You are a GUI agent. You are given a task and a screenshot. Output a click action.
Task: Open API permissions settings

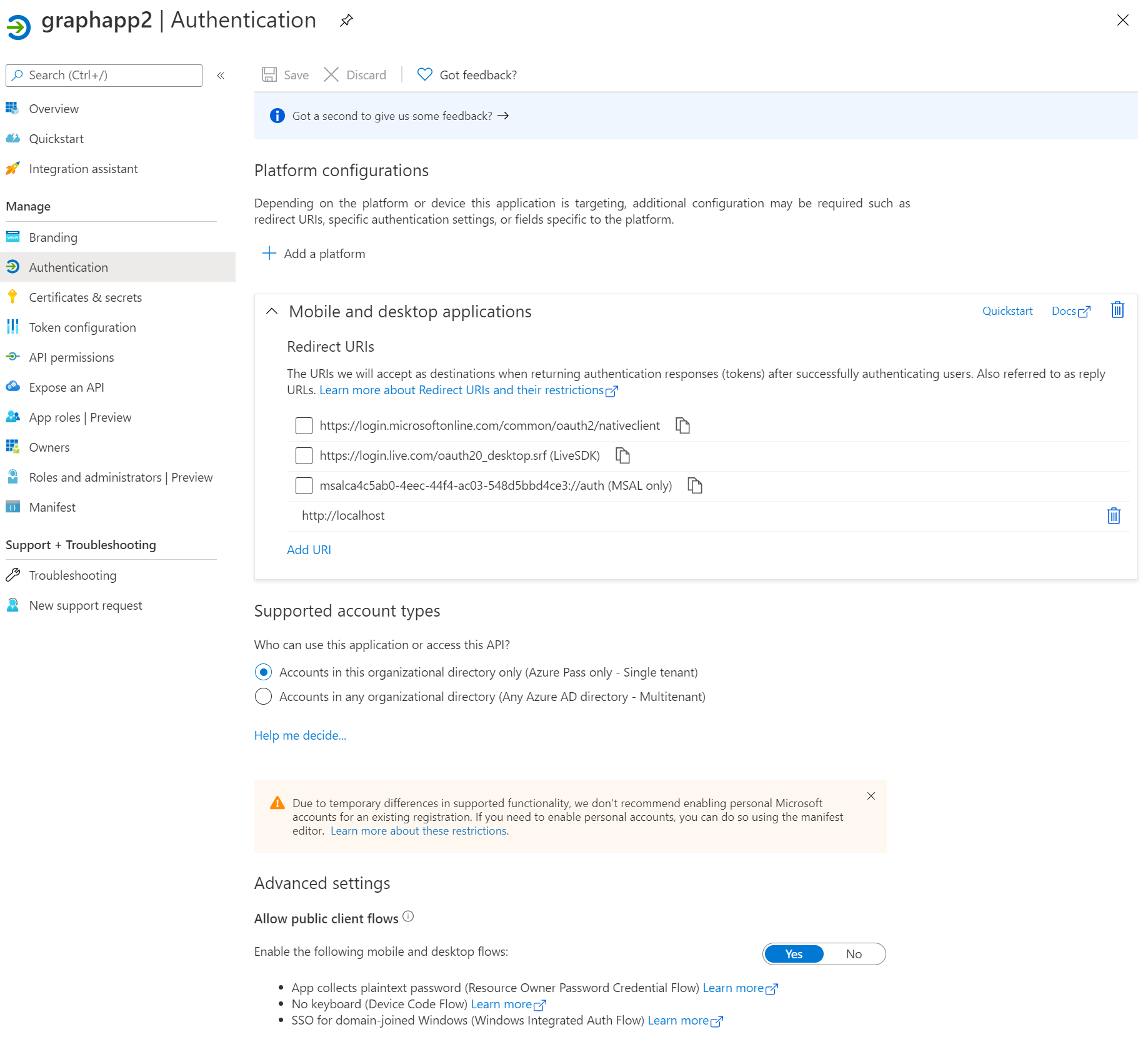click(71, 357)
